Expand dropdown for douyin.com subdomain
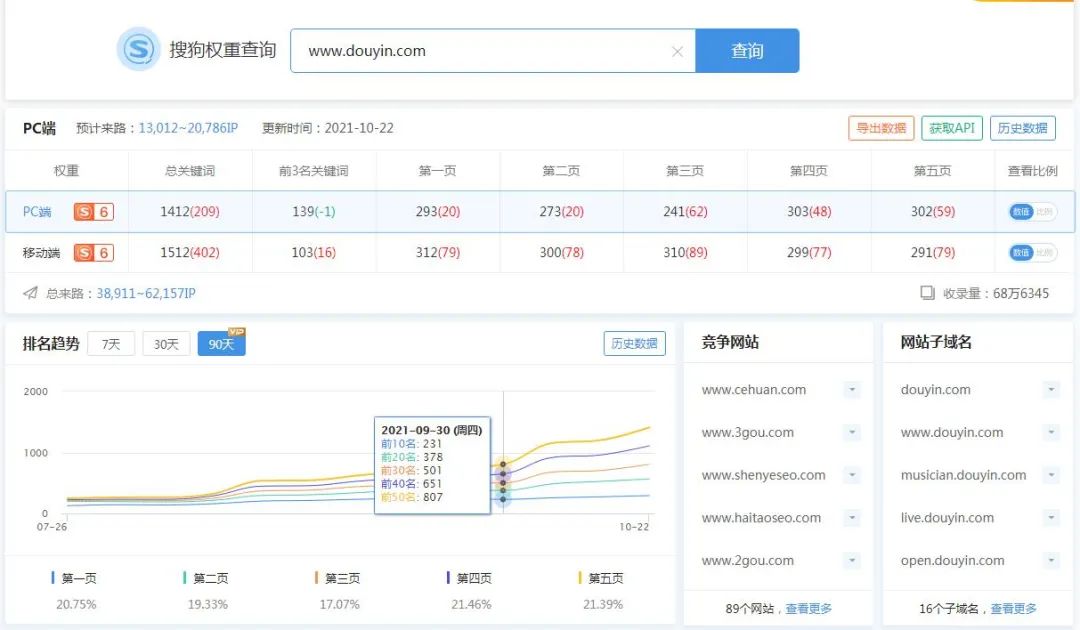The width and height of the screenshot is (1080, 630). coord(1051,390)
